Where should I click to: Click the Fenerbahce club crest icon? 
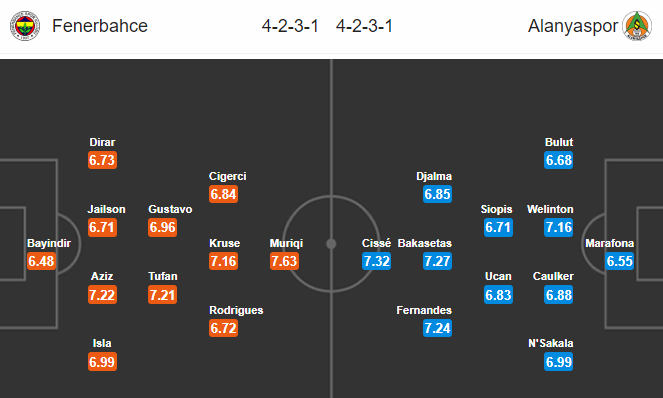coord(25,26)
